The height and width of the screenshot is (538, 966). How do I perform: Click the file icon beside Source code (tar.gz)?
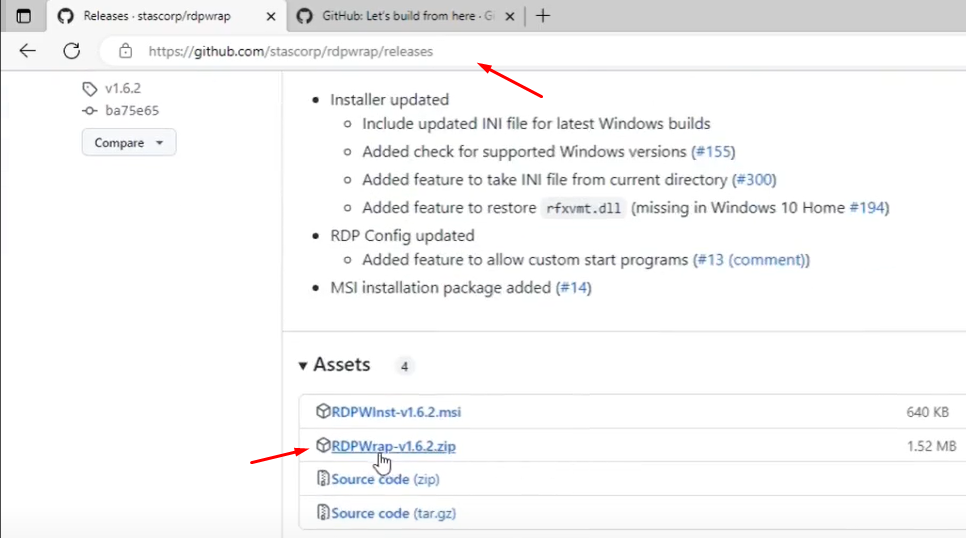click(x=323, y=512)
